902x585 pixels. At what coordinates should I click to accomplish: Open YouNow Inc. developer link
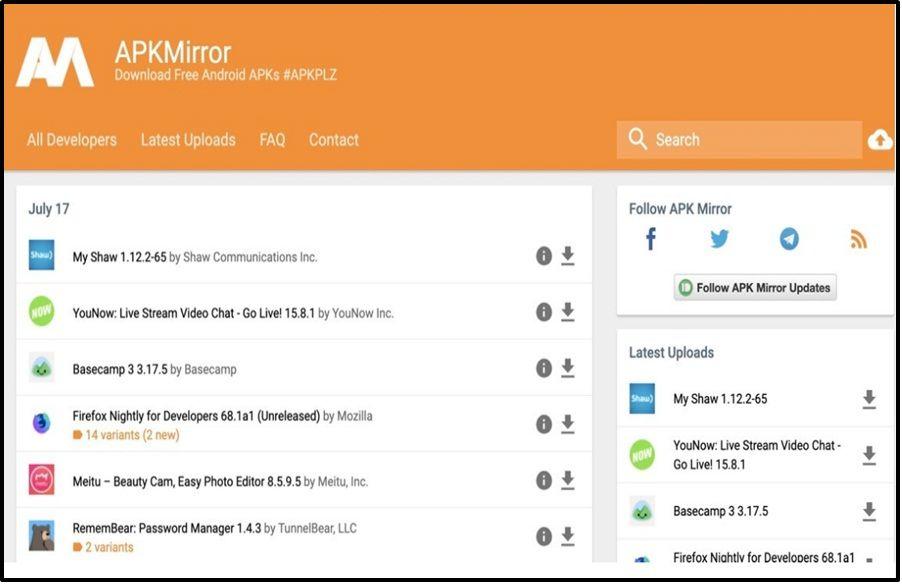362,313
